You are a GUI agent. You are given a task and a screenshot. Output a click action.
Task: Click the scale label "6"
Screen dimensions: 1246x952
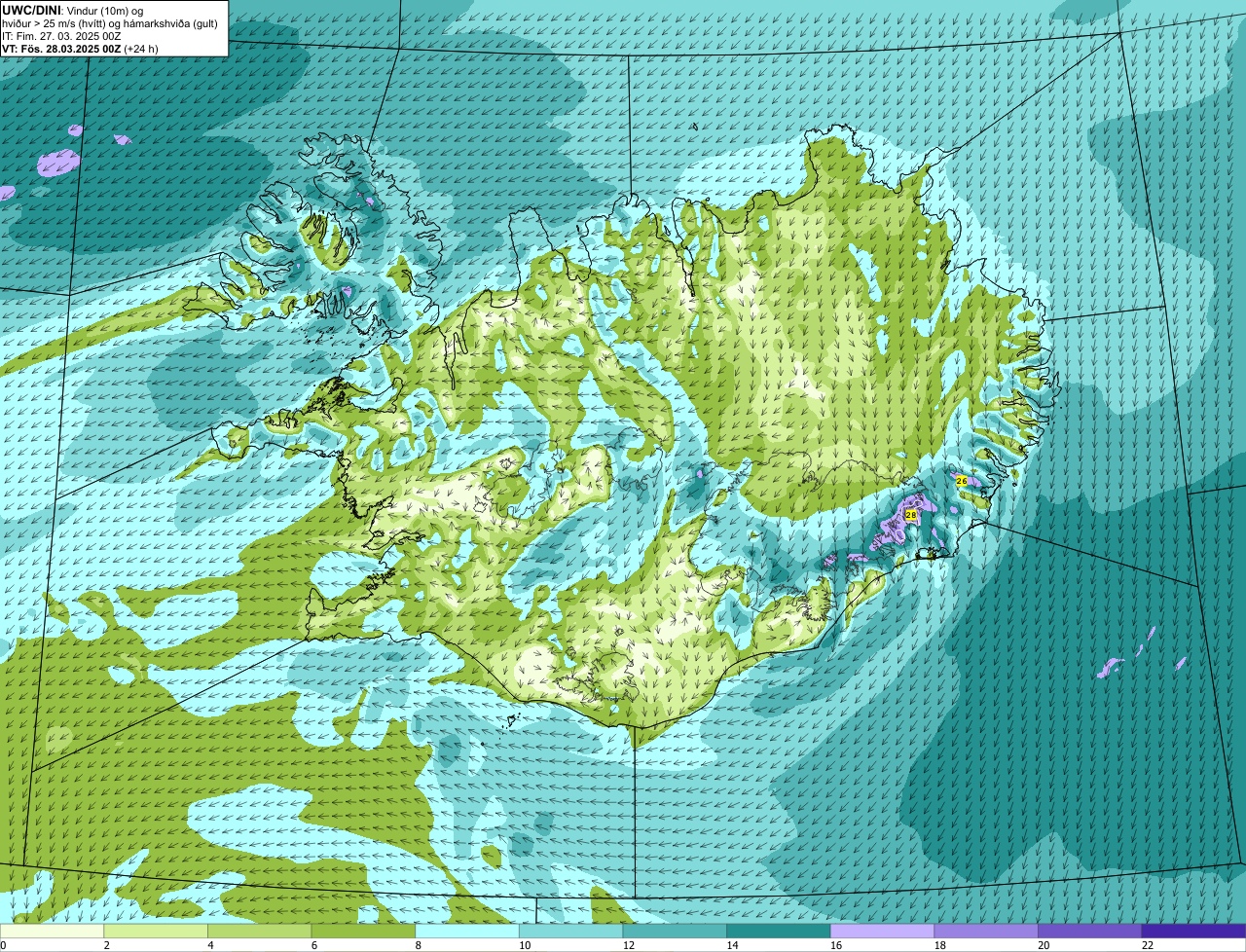click(314, 945)
